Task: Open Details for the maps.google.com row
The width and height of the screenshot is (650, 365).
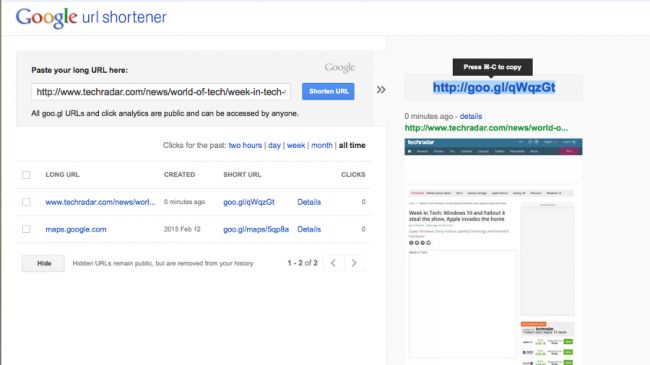Action: (x=309, y=229)
